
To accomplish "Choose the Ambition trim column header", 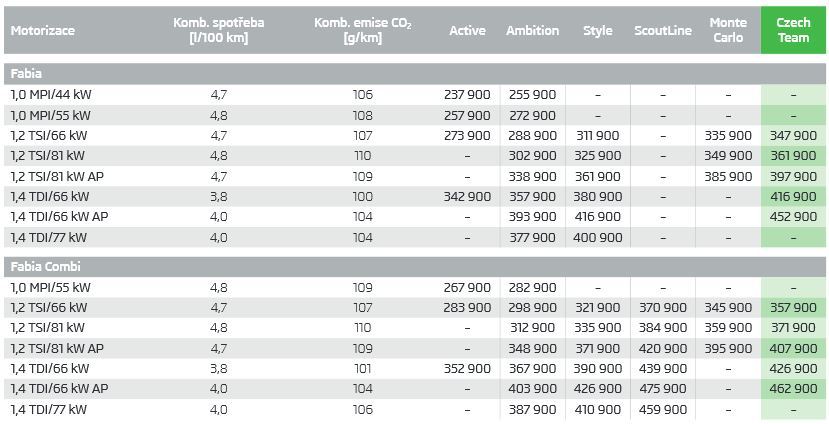I will pos(532,30).
